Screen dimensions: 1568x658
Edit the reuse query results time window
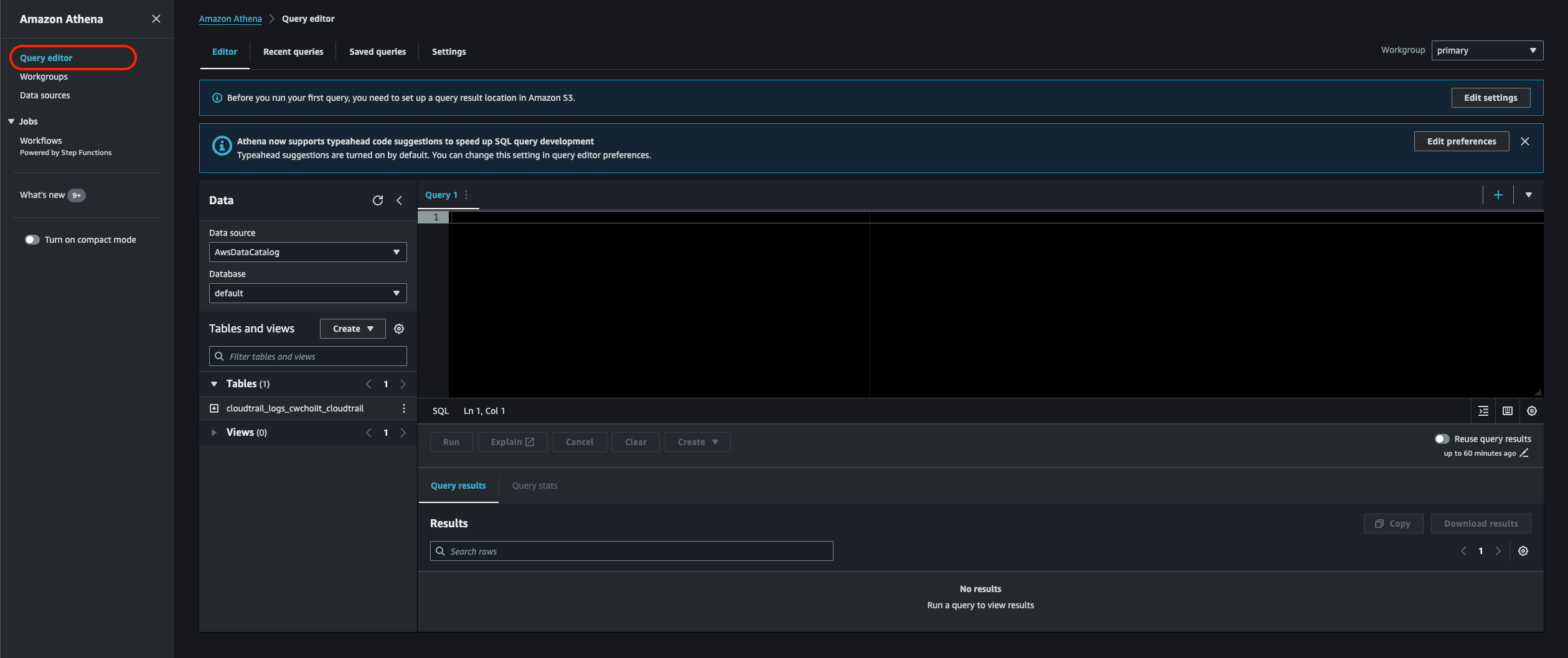click(x=1524, y=453)
